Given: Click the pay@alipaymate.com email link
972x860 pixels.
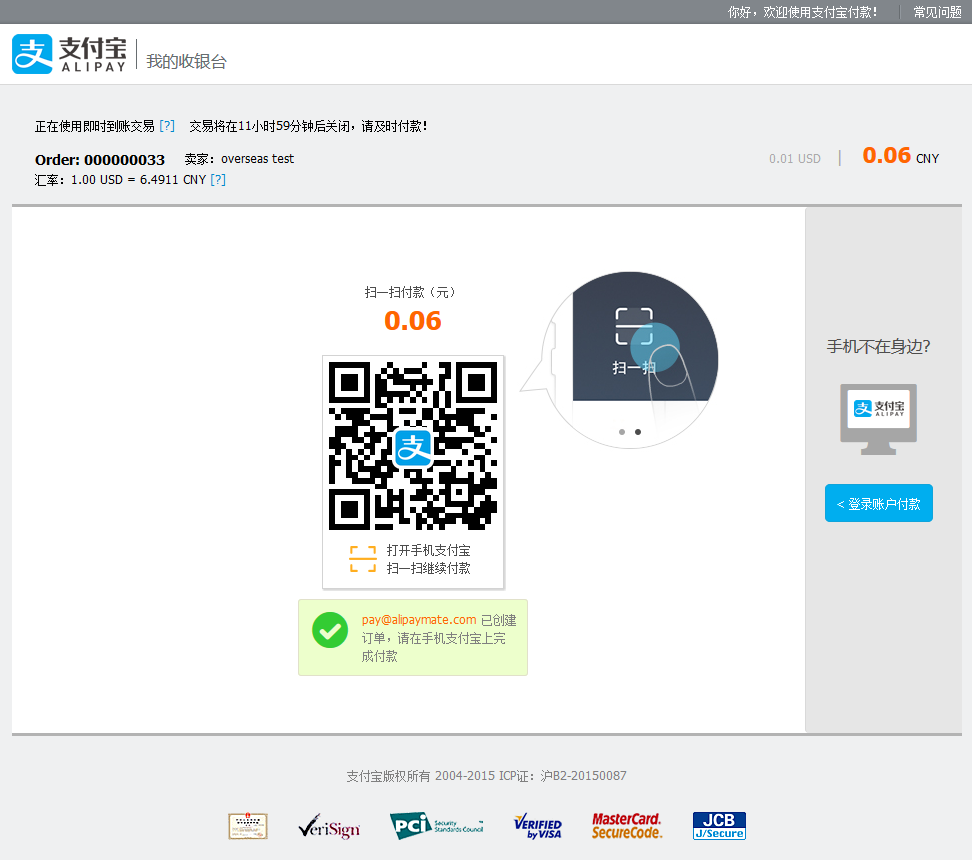Looking at the screenshot, I should (416, 619).
